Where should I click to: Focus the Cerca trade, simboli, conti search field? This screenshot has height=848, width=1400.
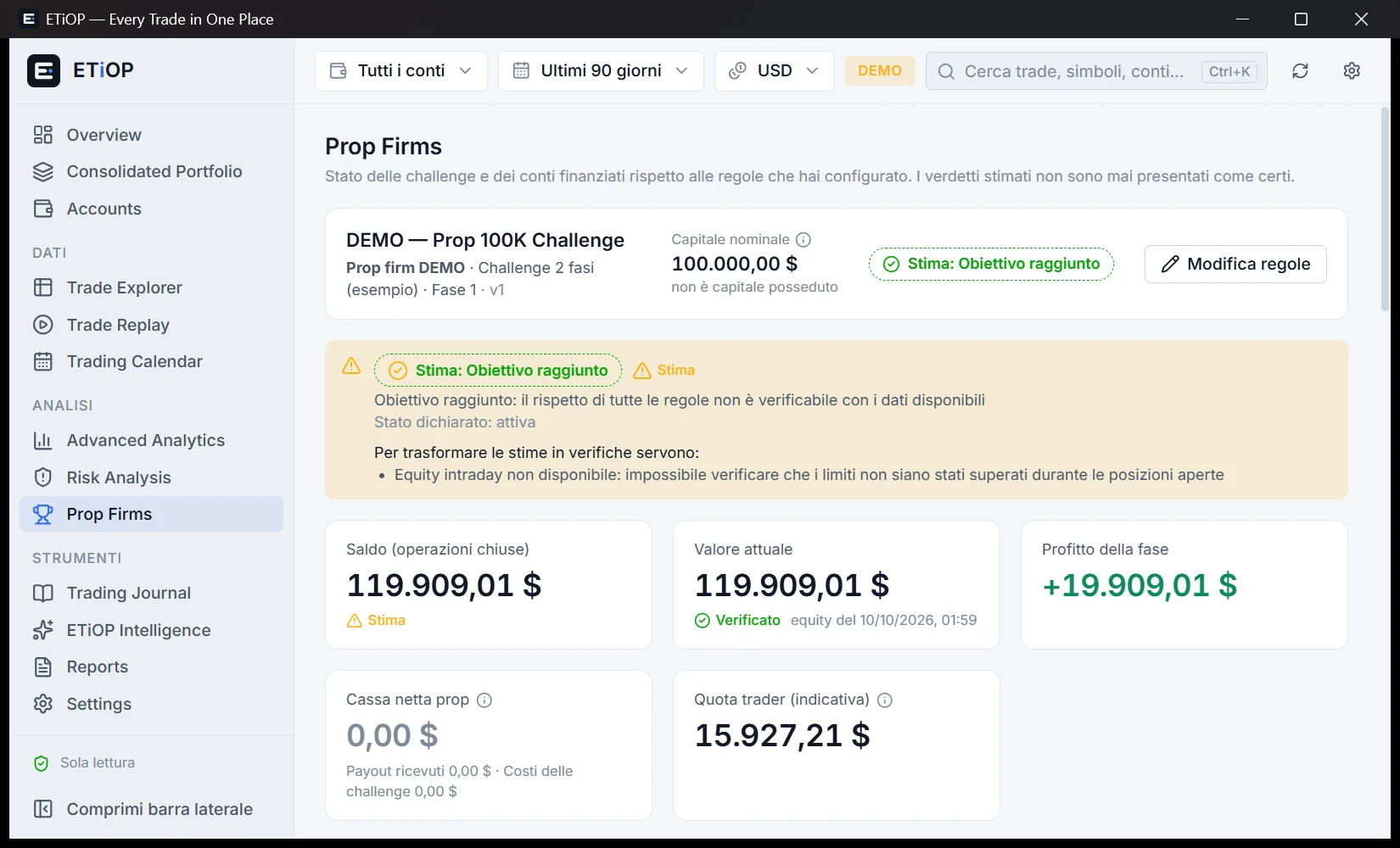(1096, 71)
